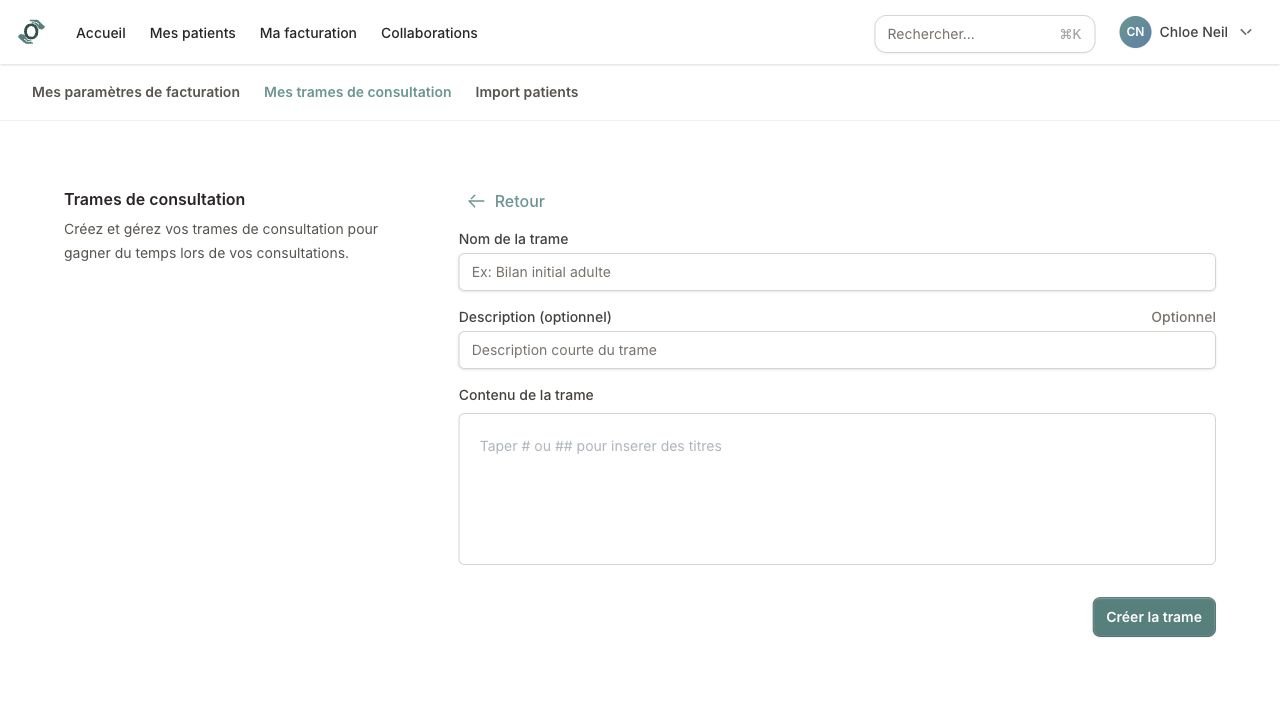Open Ma facturation section

point(308,33)
